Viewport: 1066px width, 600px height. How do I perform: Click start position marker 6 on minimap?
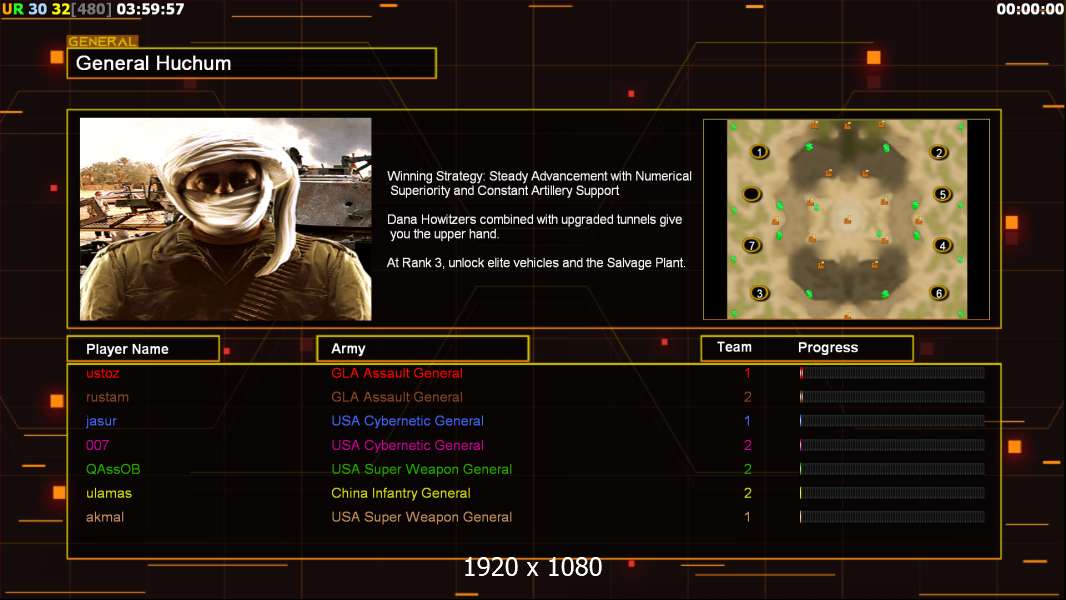[x=939, y=294]
